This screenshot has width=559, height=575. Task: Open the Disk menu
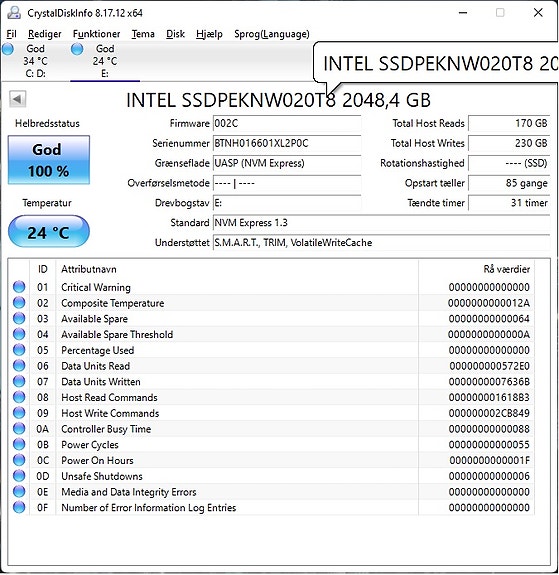point(175,34)
